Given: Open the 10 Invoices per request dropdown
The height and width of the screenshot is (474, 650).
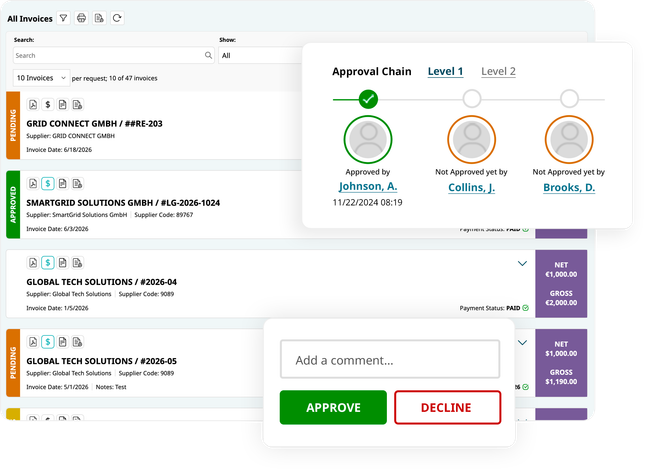Looking at the screenshot, I should tap(41, 78).
